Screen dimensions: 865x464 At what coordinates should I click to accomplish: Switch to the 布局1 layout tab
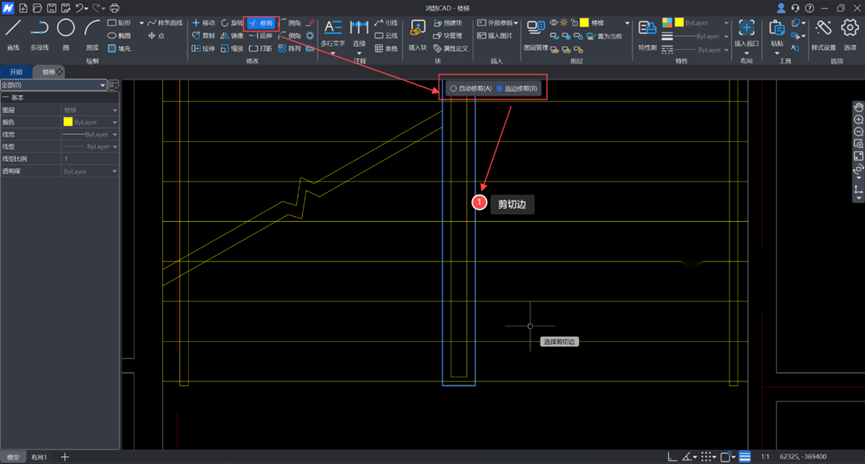click(x=39, y=457)
